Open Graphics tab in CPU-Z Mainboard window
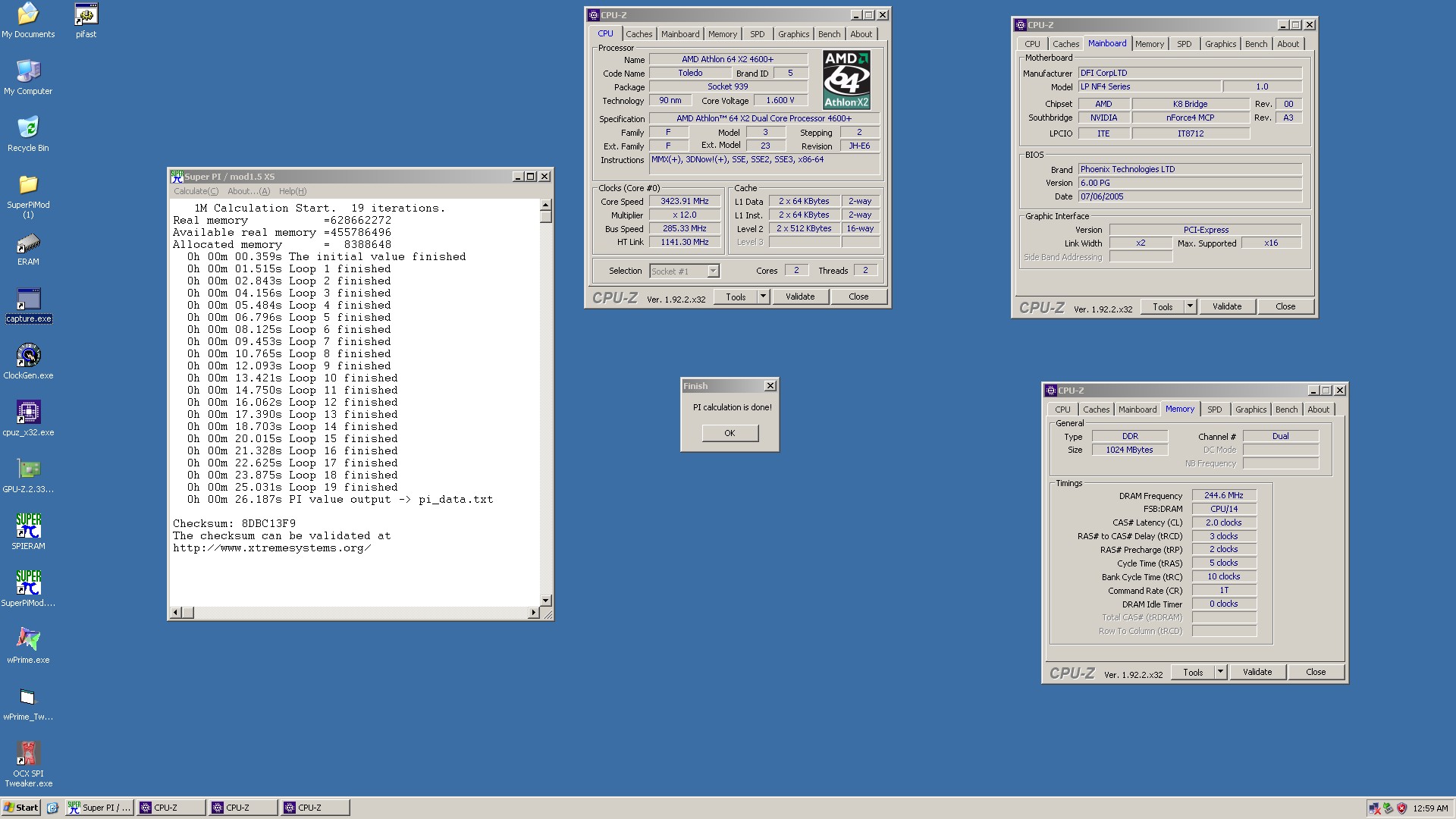This screenshot has width=1456, height=819. coord(1220,44)
